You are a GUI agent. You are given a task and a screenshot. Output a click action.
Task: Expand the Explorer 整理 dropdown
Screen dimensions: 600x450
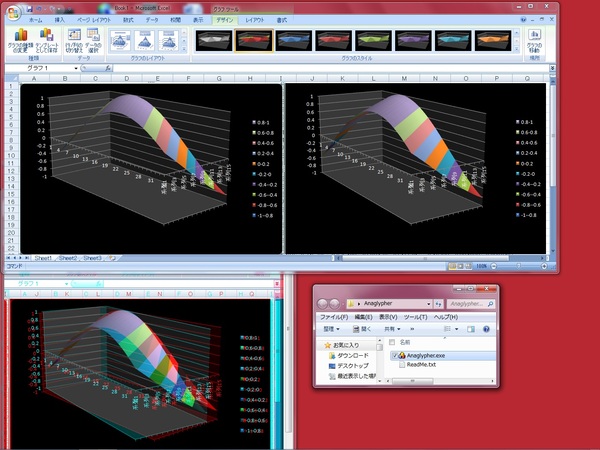click(332, 327)
